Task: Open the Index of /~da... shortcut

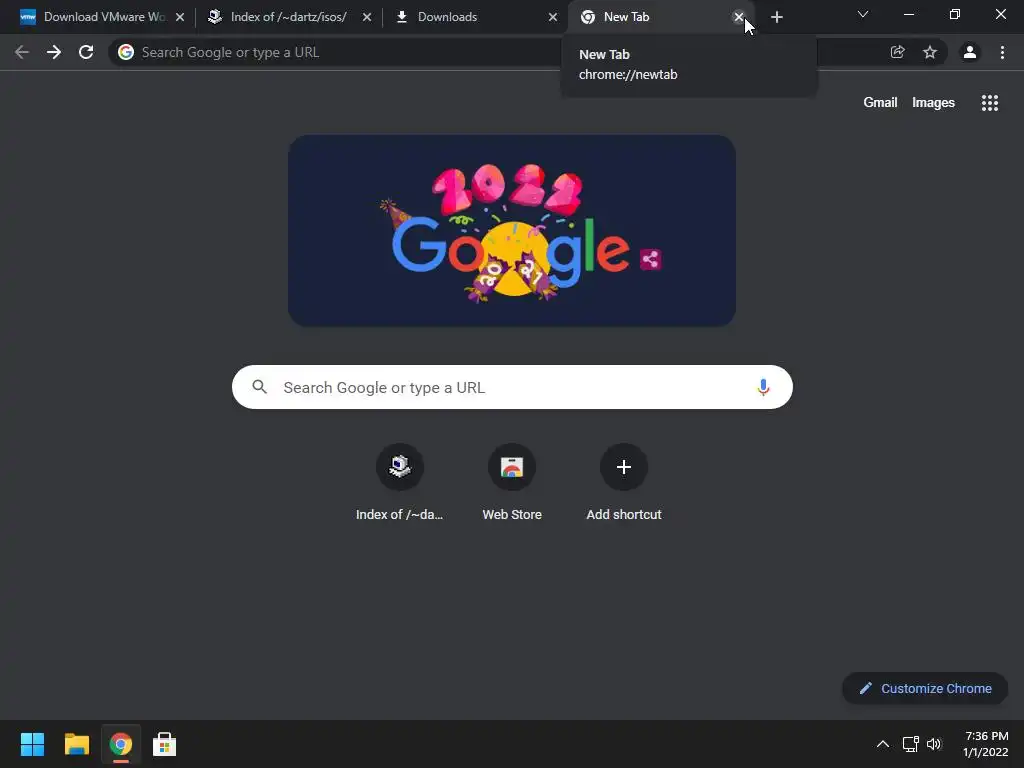Action: 400,483
